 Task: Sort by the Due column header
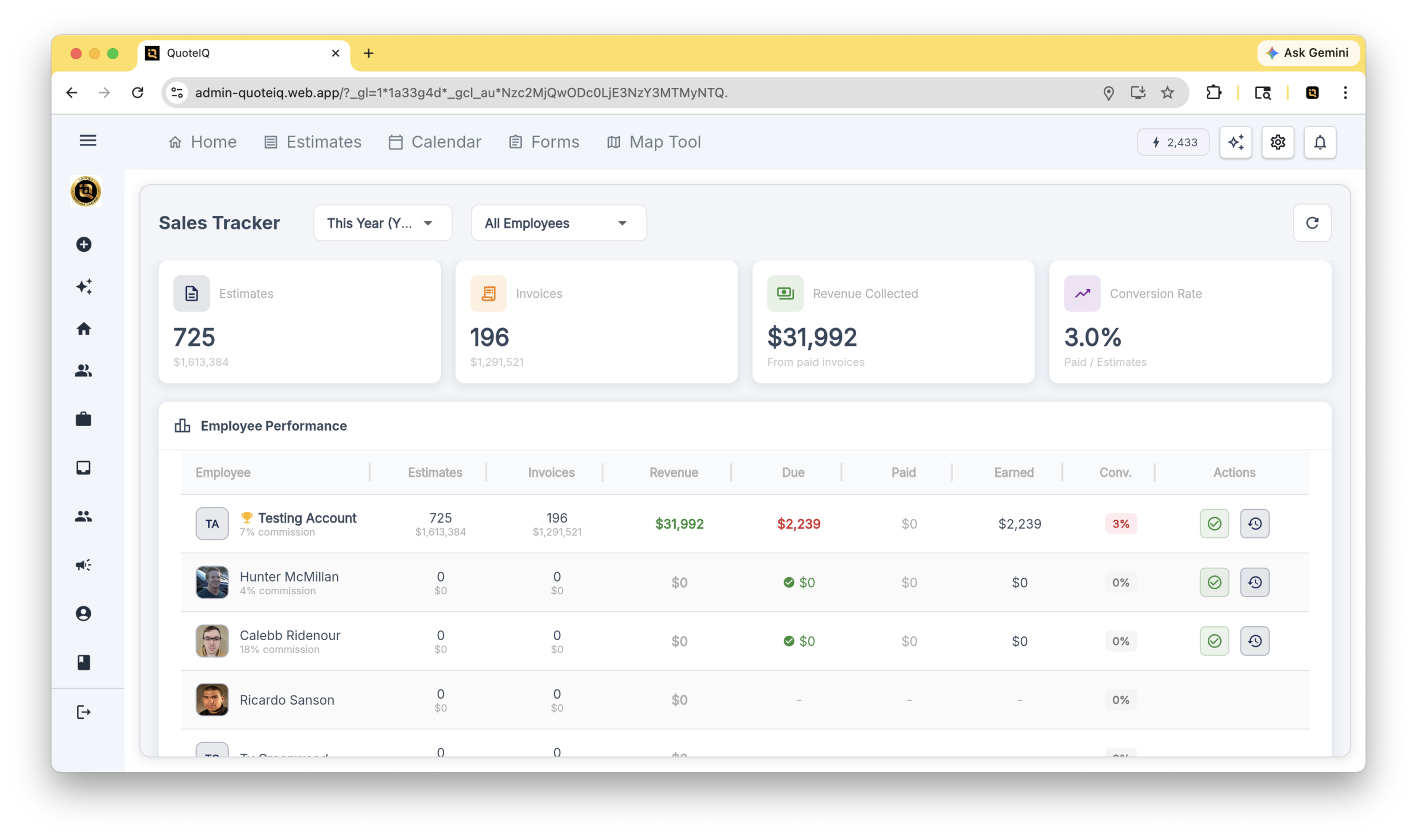[793, 472]
